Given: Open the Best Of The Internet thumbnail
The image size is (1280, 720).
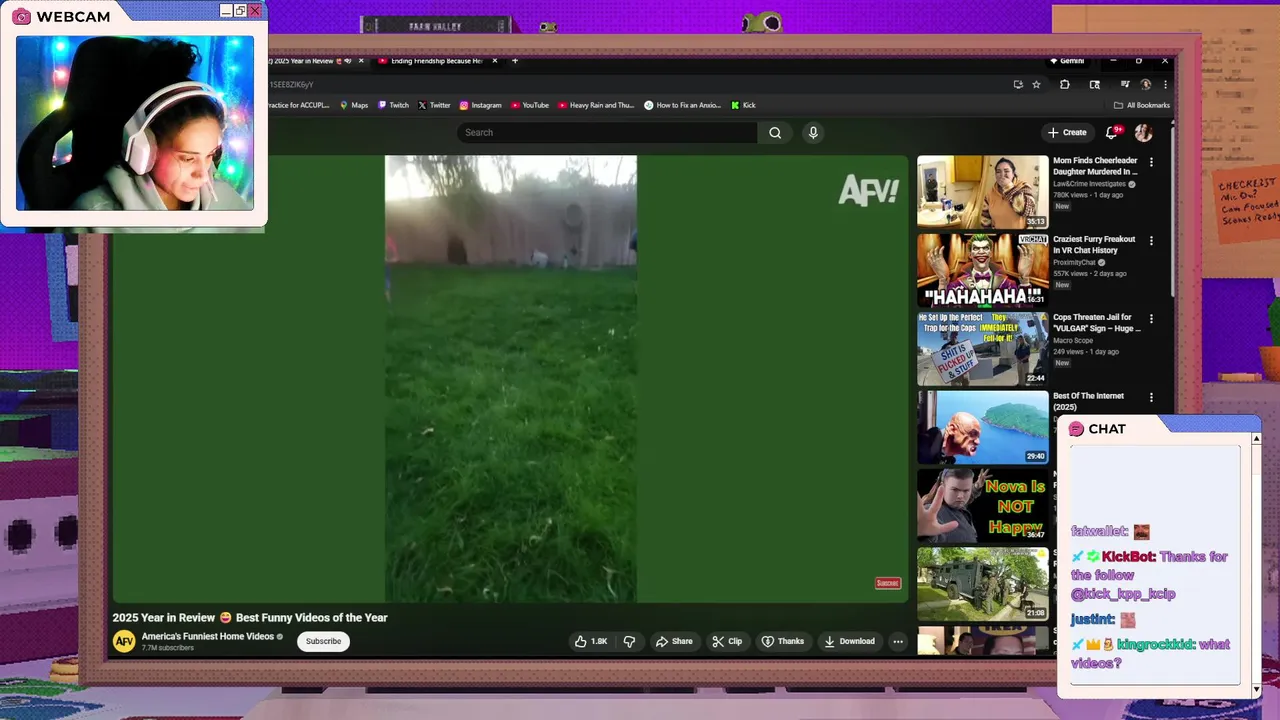Looking at the screenshot, I should point(983,427).
